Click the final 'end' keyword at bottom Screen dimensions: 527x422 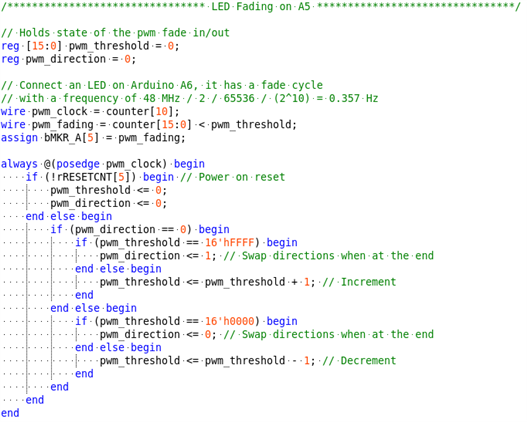coord(10,413)
